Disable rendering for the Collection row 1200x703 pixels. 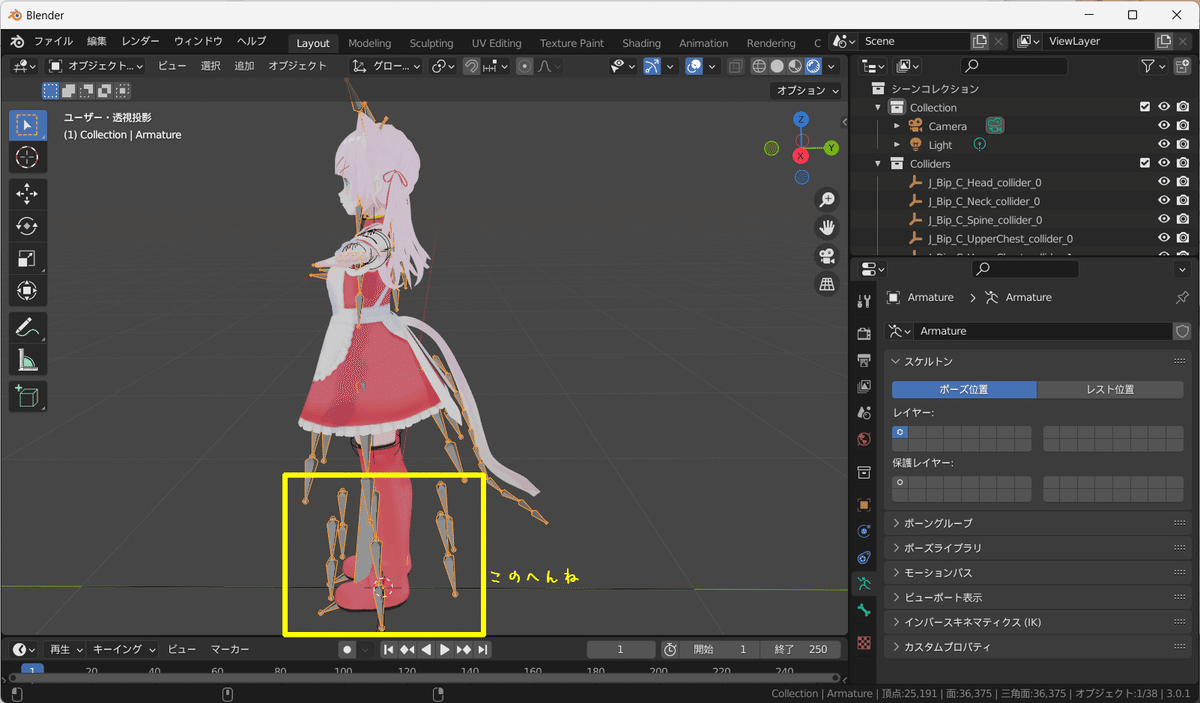coord(1183,107)
